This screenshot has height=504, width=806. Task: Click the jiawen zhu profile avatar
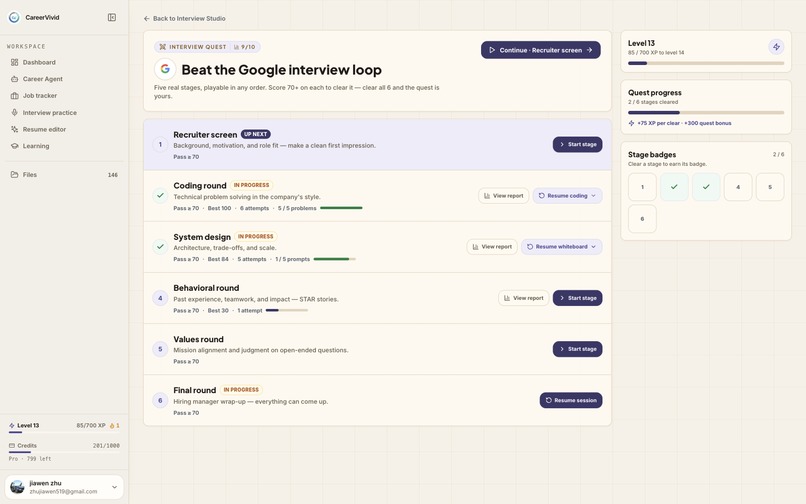click(x=17, y=487)
